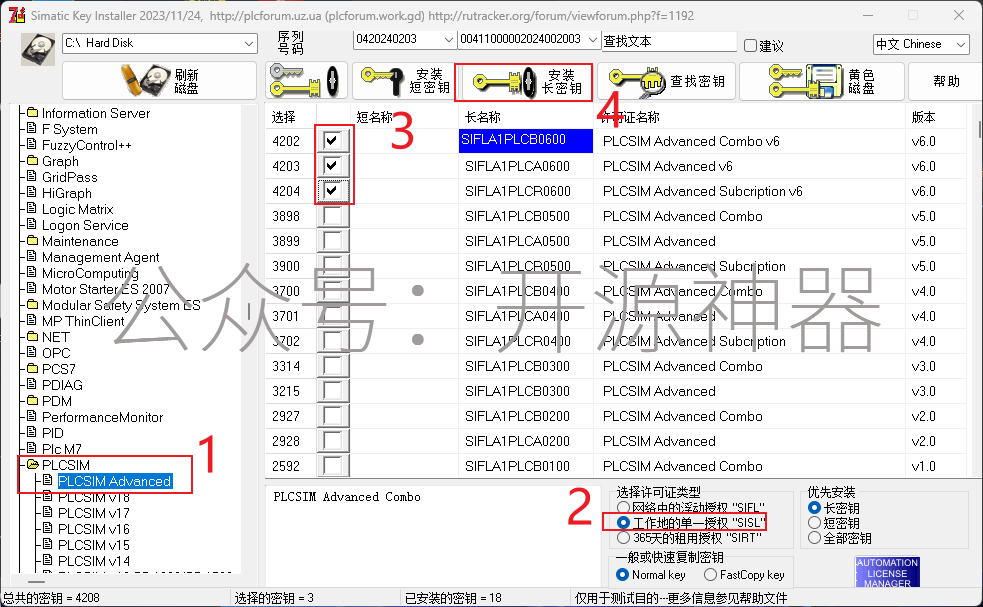Check the checkbox for key 3898
The image size is (983, 607).
332,216
